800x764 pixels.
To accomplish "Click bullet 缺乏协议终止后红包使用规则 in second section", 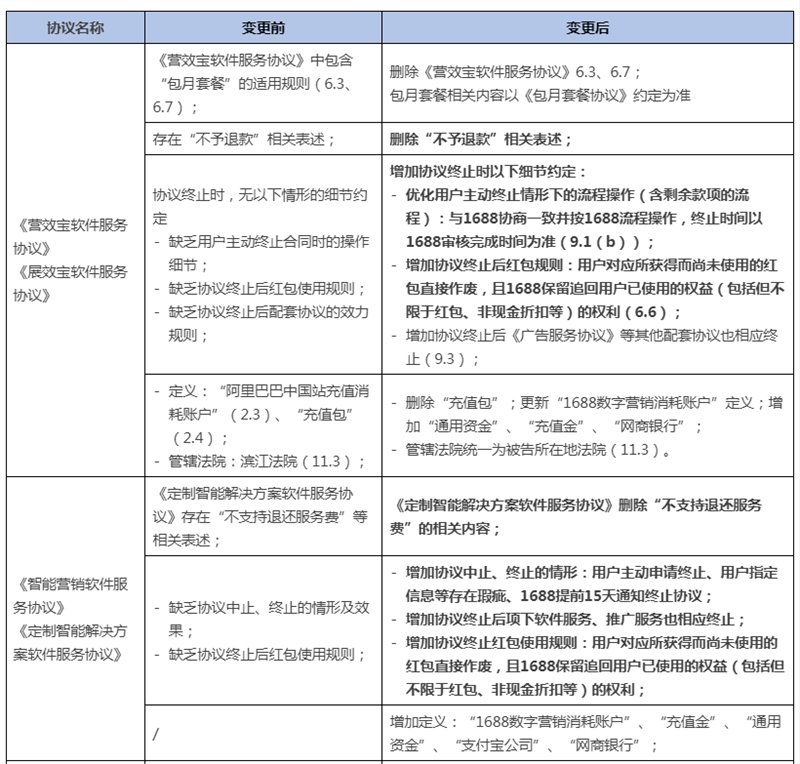I will point(260,654).
